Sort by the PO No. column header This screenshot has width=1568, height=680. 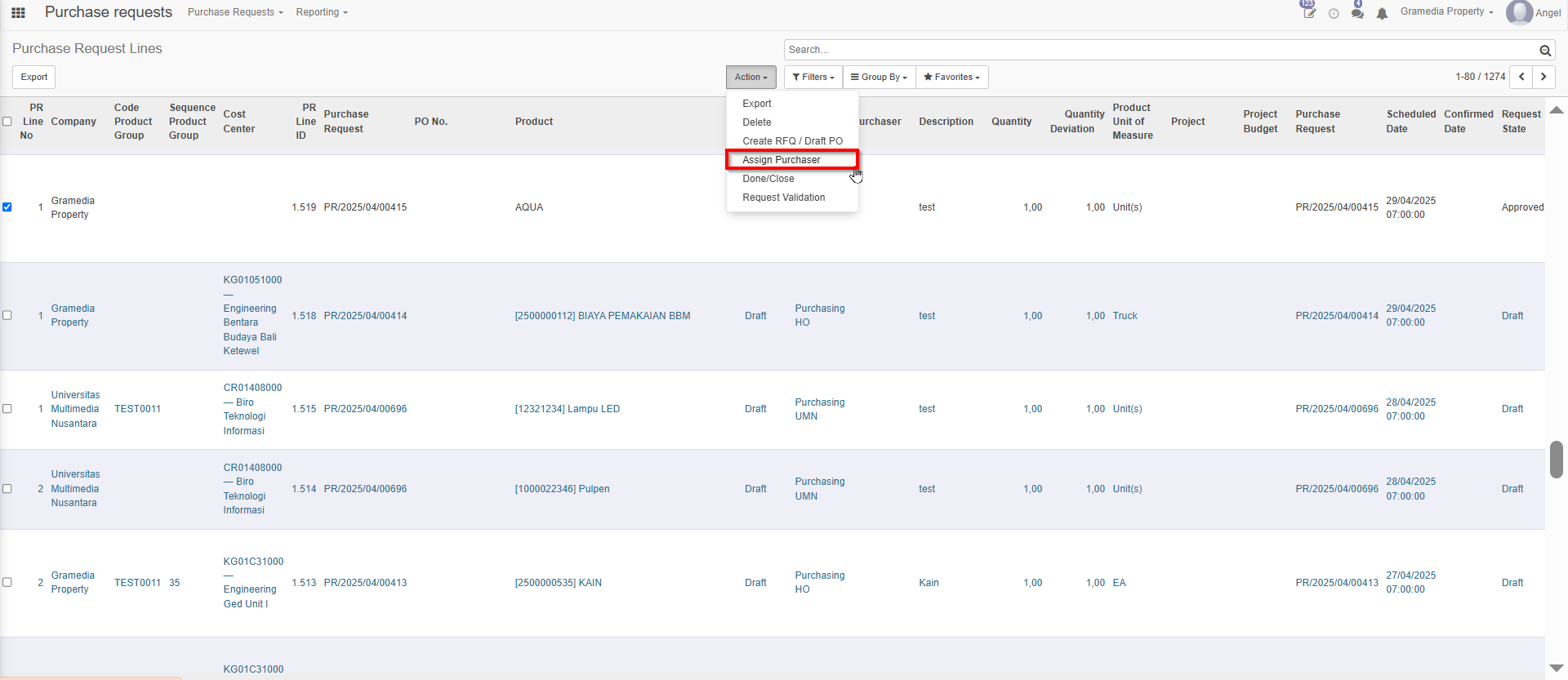(x=431, y=122)
